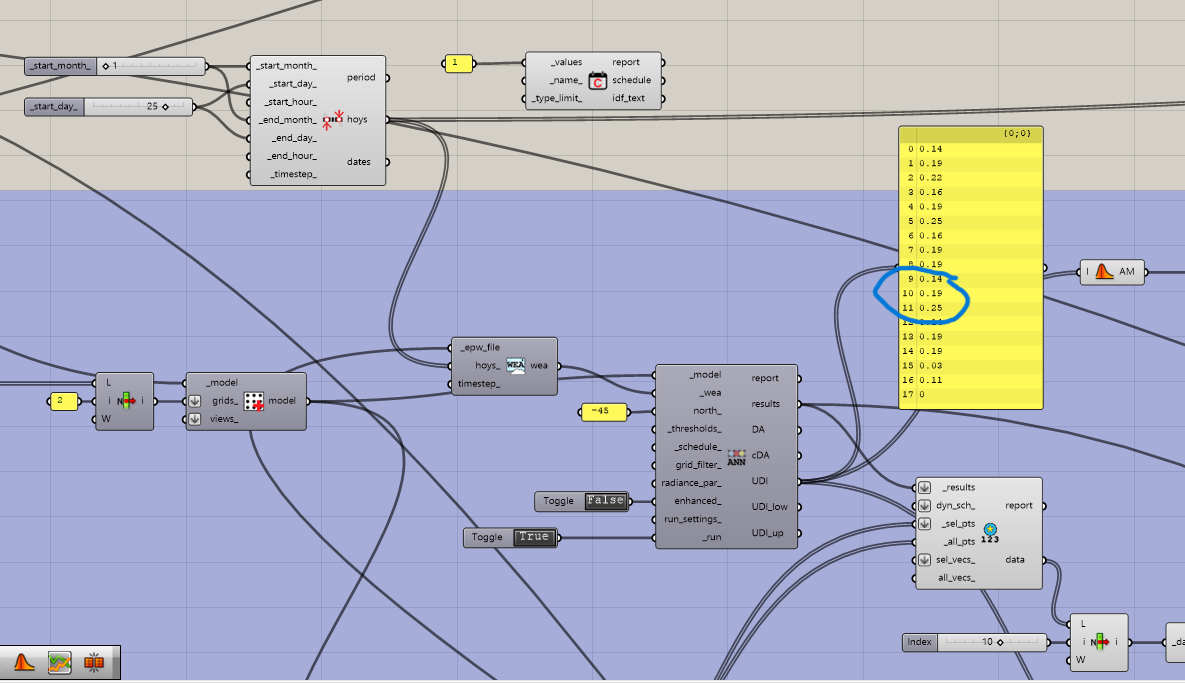Switch the False toggle for enhanced_
This screenshot has width=1185, height=683.
click(x=605, y=500)
